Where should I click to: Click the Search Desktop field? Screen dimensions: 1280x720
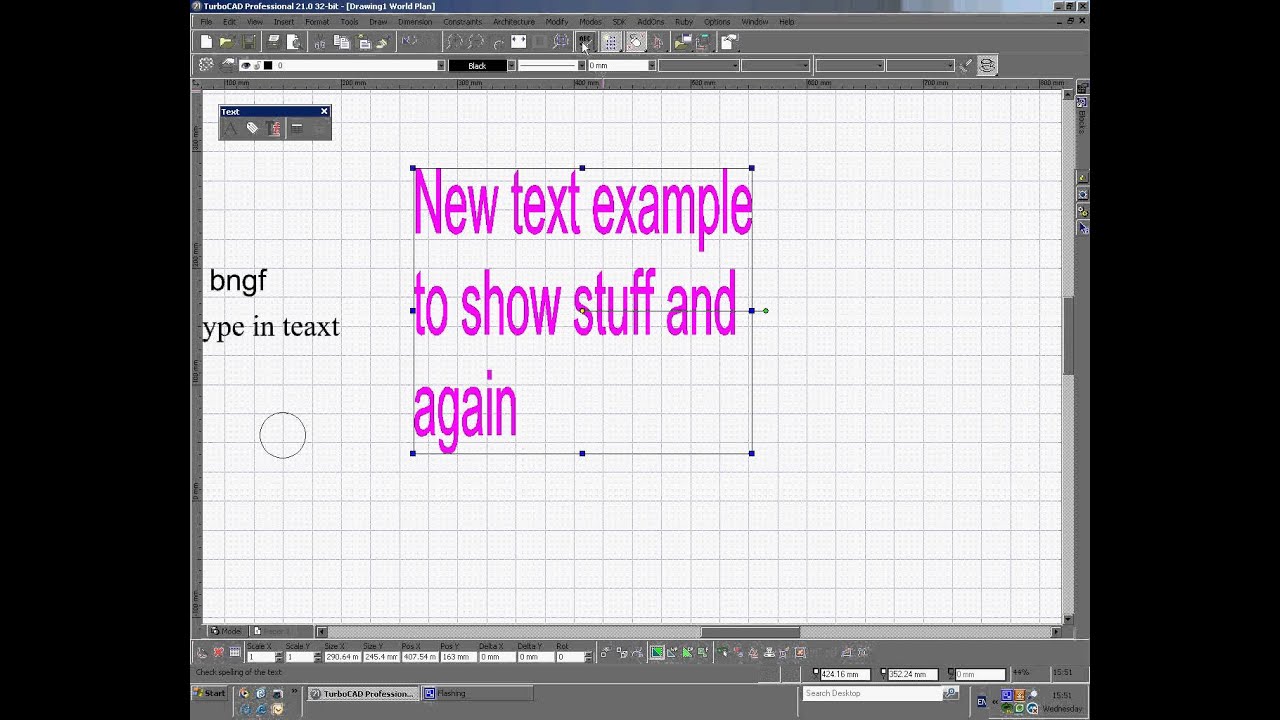pos(872,693)
